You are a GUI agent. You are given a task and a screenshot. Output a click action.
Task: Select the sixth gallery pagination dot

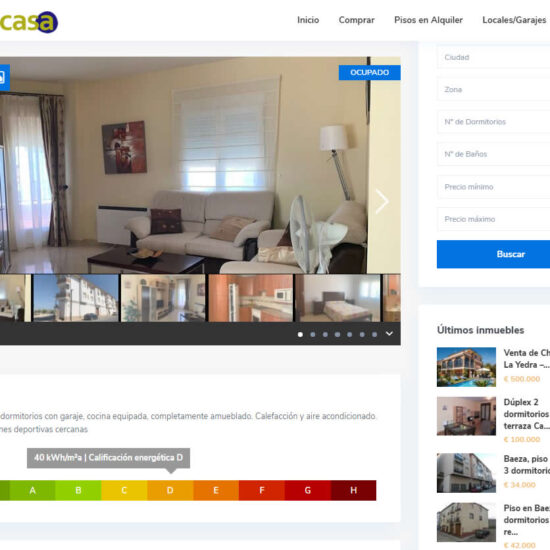tap(362, 334)
